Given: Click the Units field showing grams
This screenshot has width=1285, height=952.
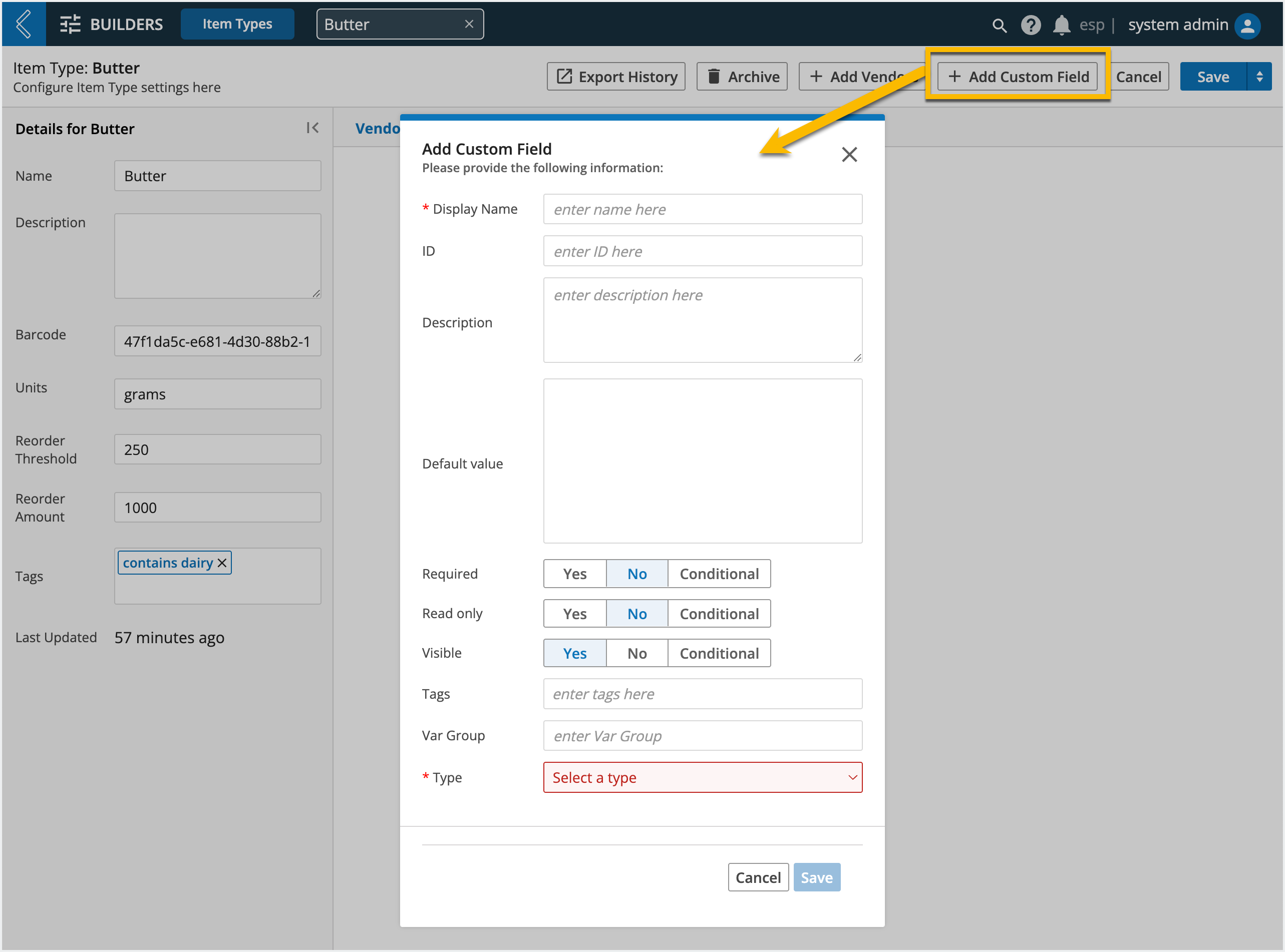Looking at the screenshot, I should pyautogui.click(x=217, y=394).
